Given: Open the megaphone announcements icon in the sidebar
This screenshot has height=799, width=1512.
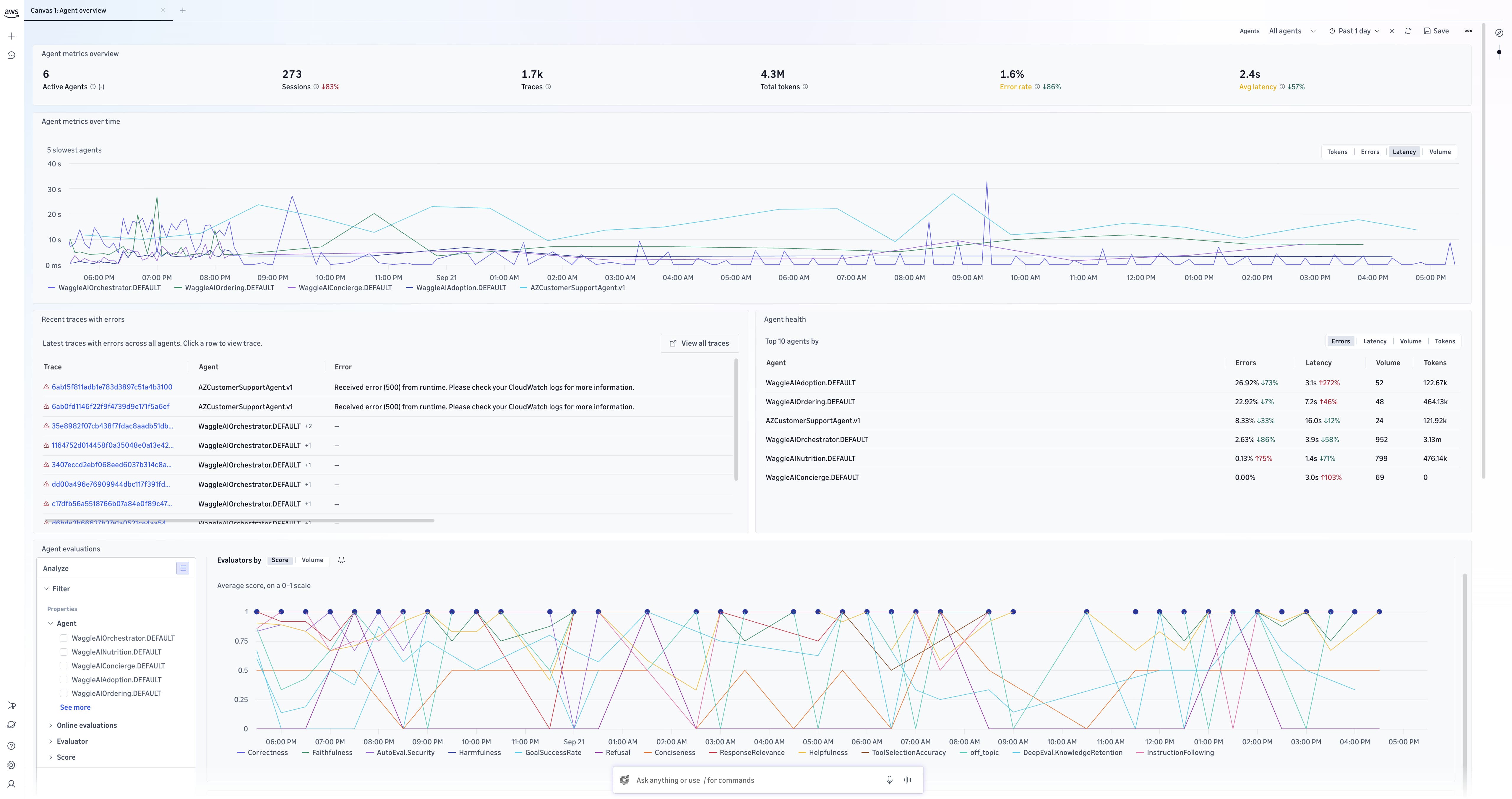Looking at the screenshot, I should (x=11, y=705).
